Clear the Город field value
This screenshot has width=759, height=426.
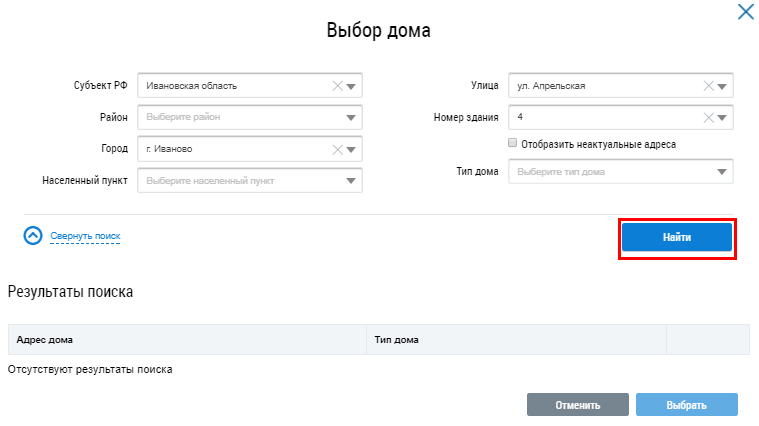coord(337,149)
